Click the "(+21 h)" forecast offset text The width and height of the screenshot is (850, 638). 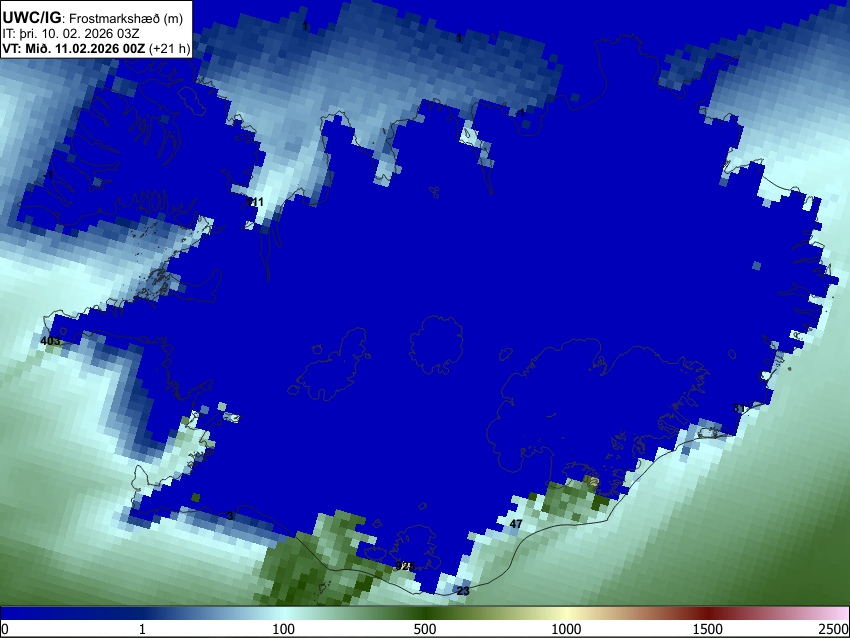click(170, 48)
